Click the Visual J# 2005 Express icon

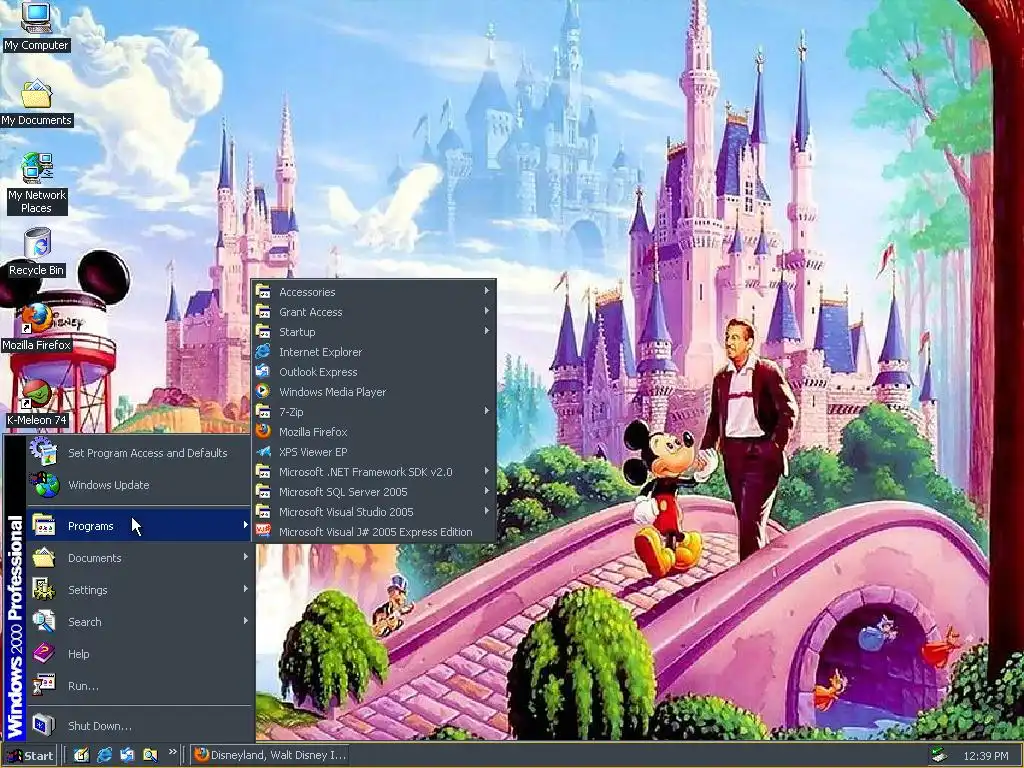[x=263, y=532]
